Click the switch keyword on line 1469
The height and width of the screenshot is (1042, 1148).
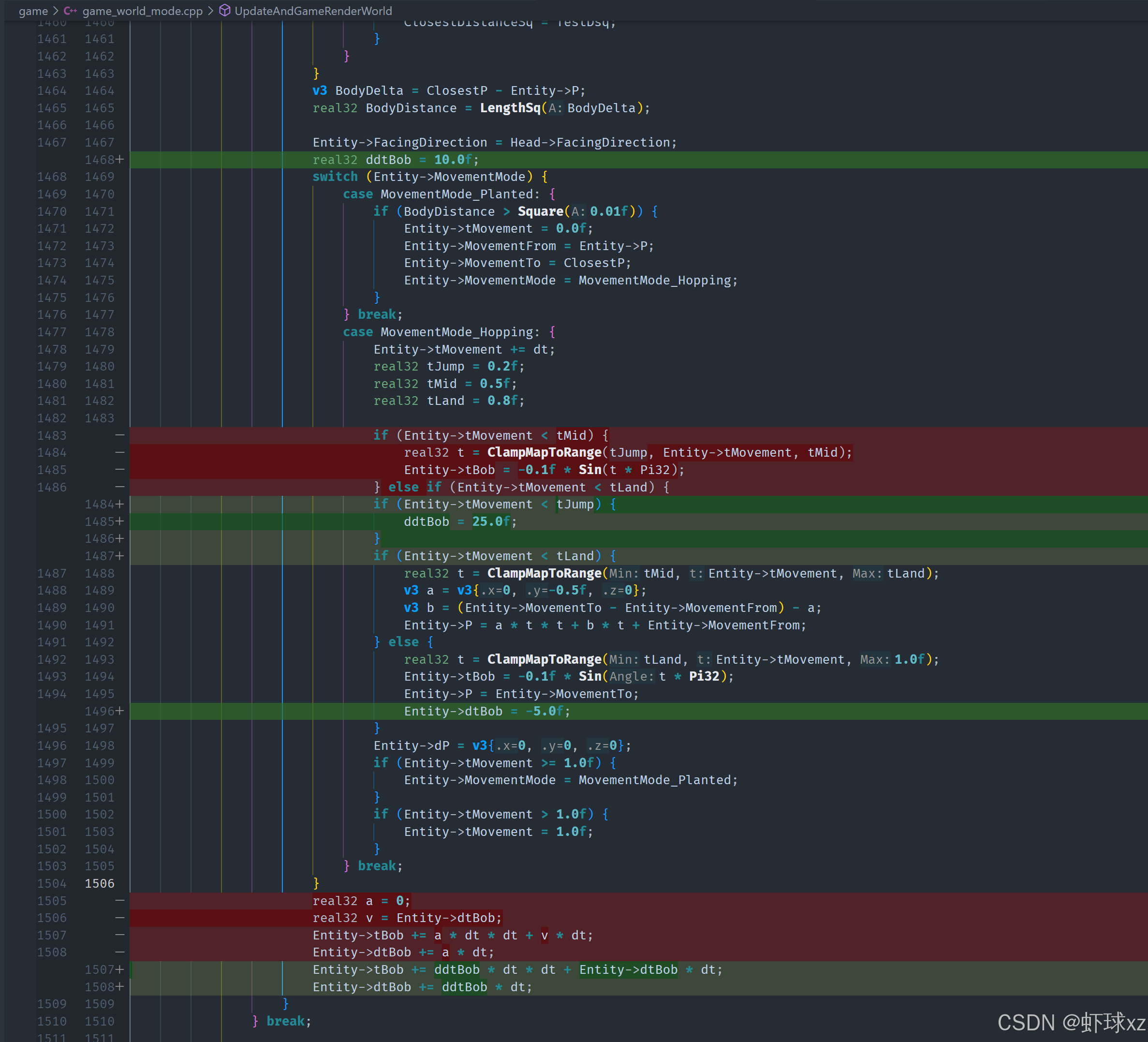click(335, 177)
